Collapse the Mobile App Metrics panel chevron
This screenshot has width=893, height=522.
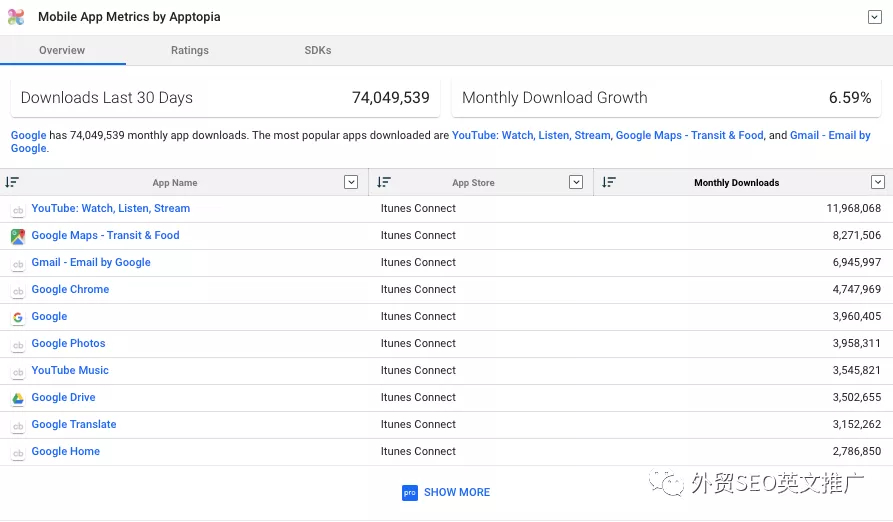(x=875, y=17)
